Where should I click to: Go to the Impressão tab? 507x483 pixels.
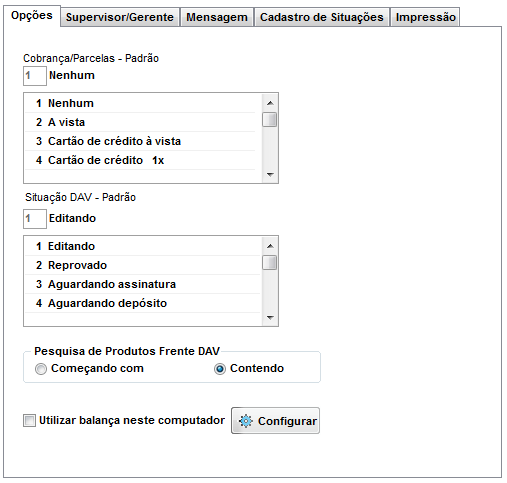(425, 17)
